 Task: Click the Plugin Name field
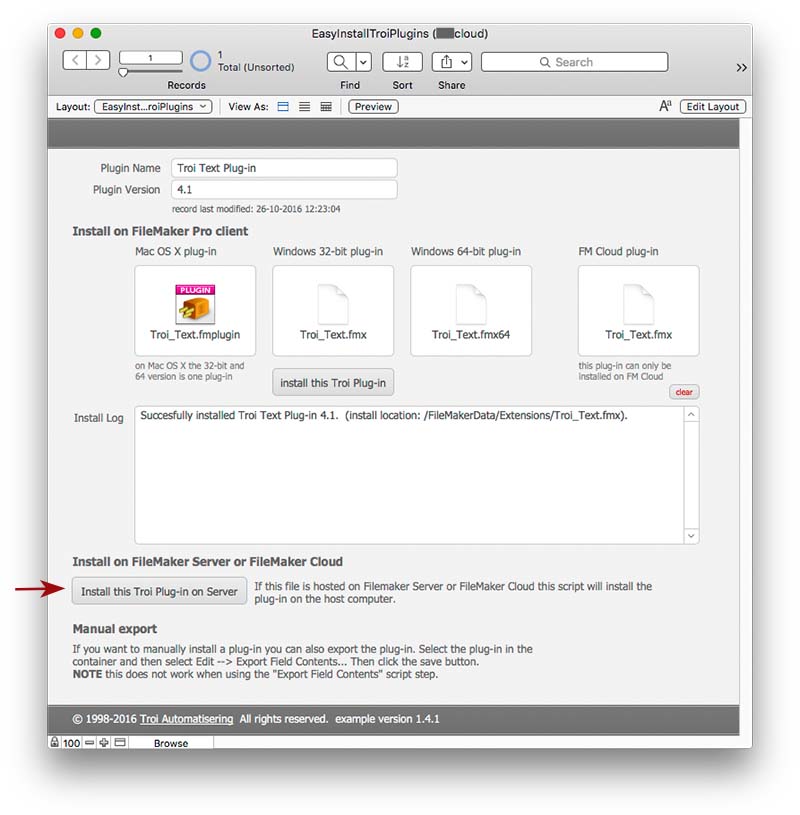pyautogui.click(x=284, y=168)
